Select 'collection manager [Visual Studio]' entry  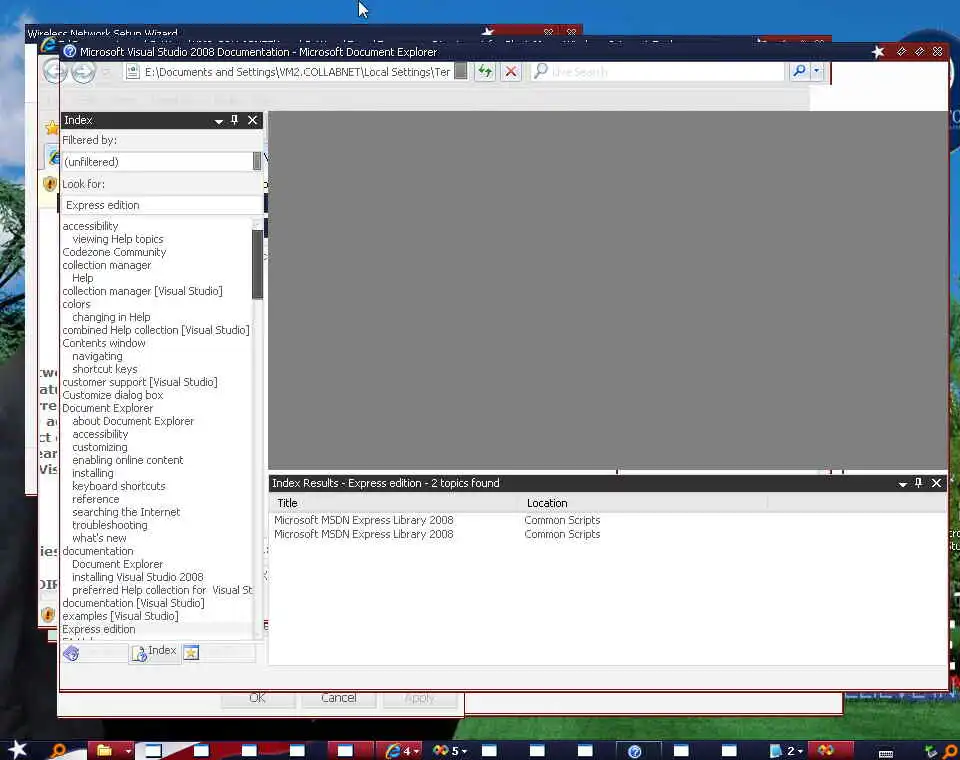(x=142, y=291)
